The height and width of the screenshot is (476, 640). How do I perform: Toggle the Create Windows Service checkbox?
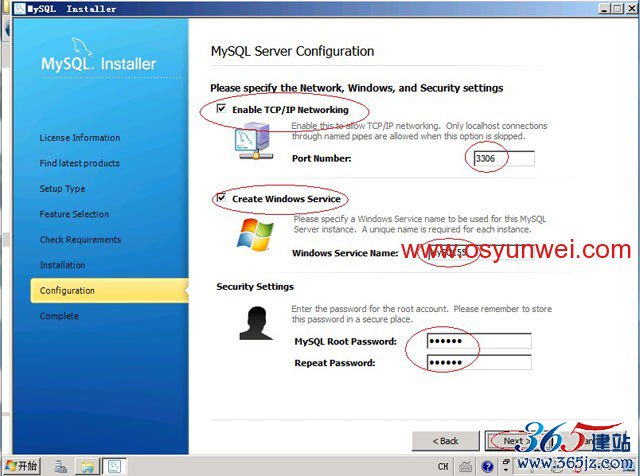pos(221,198)
